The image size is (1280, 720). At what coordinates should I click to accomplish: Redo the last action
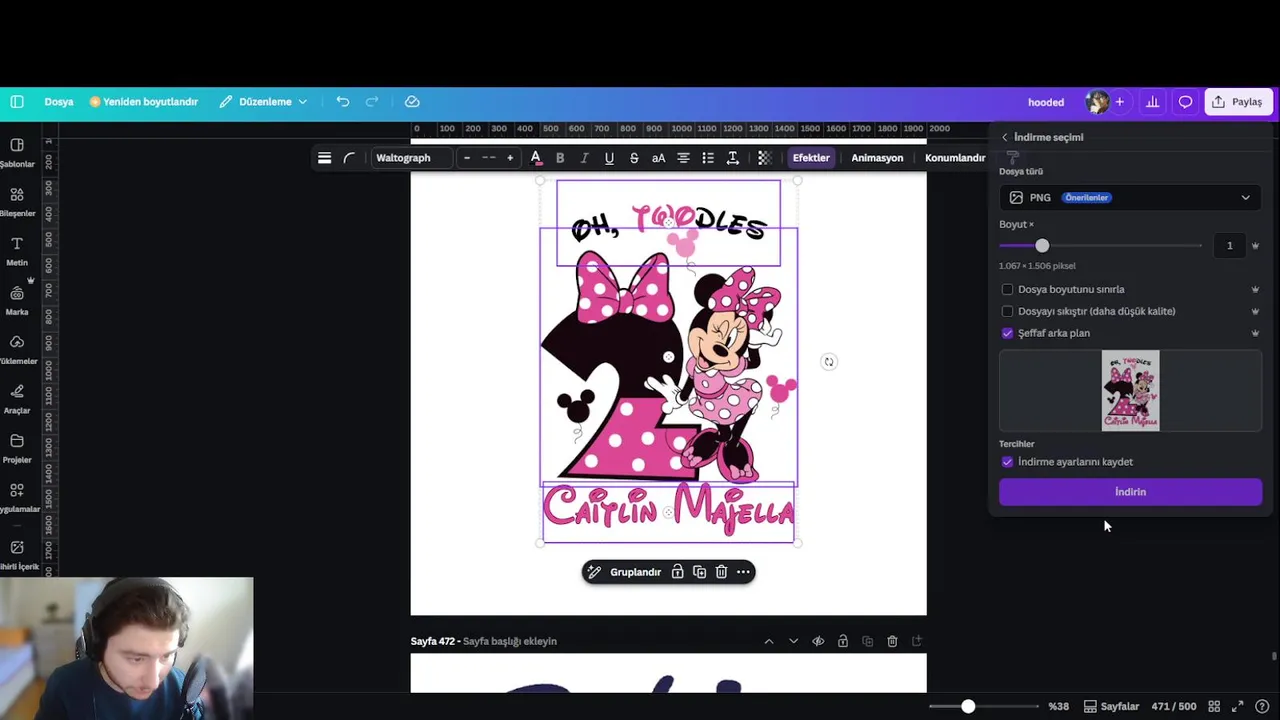click(372, 102)
